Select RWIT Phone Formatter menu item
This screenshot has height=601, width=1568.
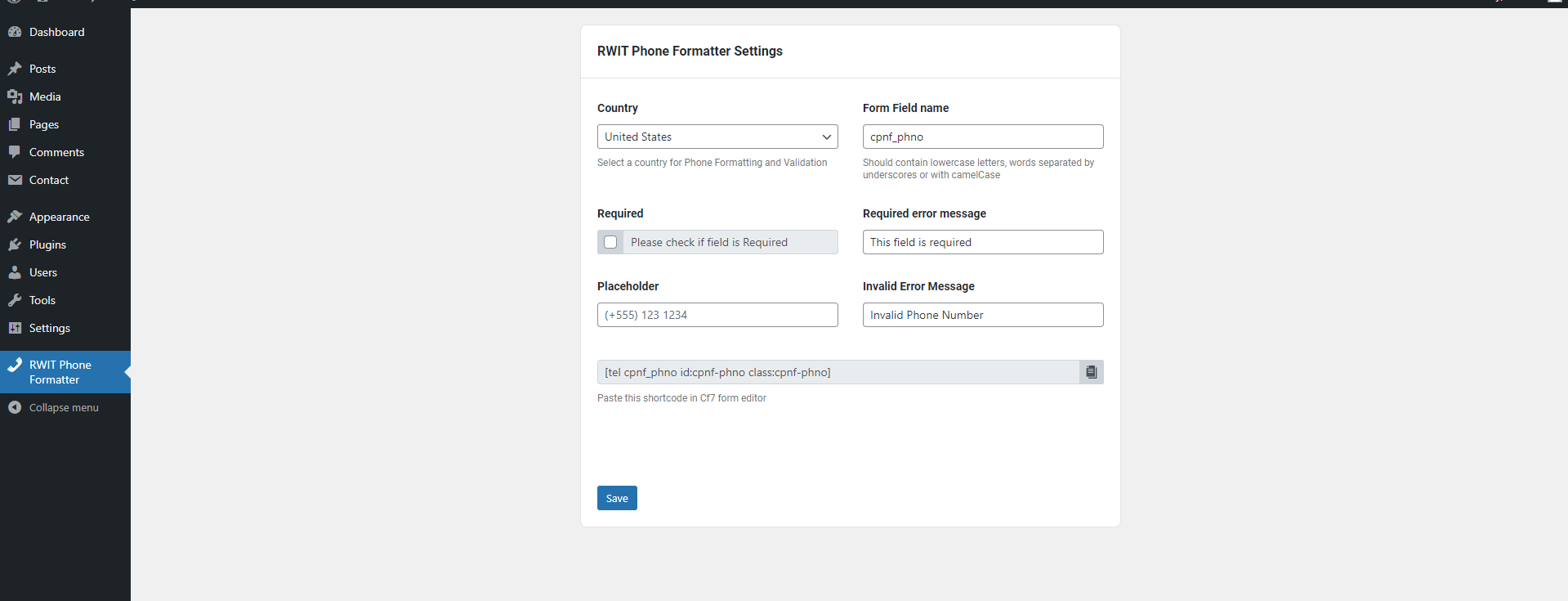click(x=65, y=372)
